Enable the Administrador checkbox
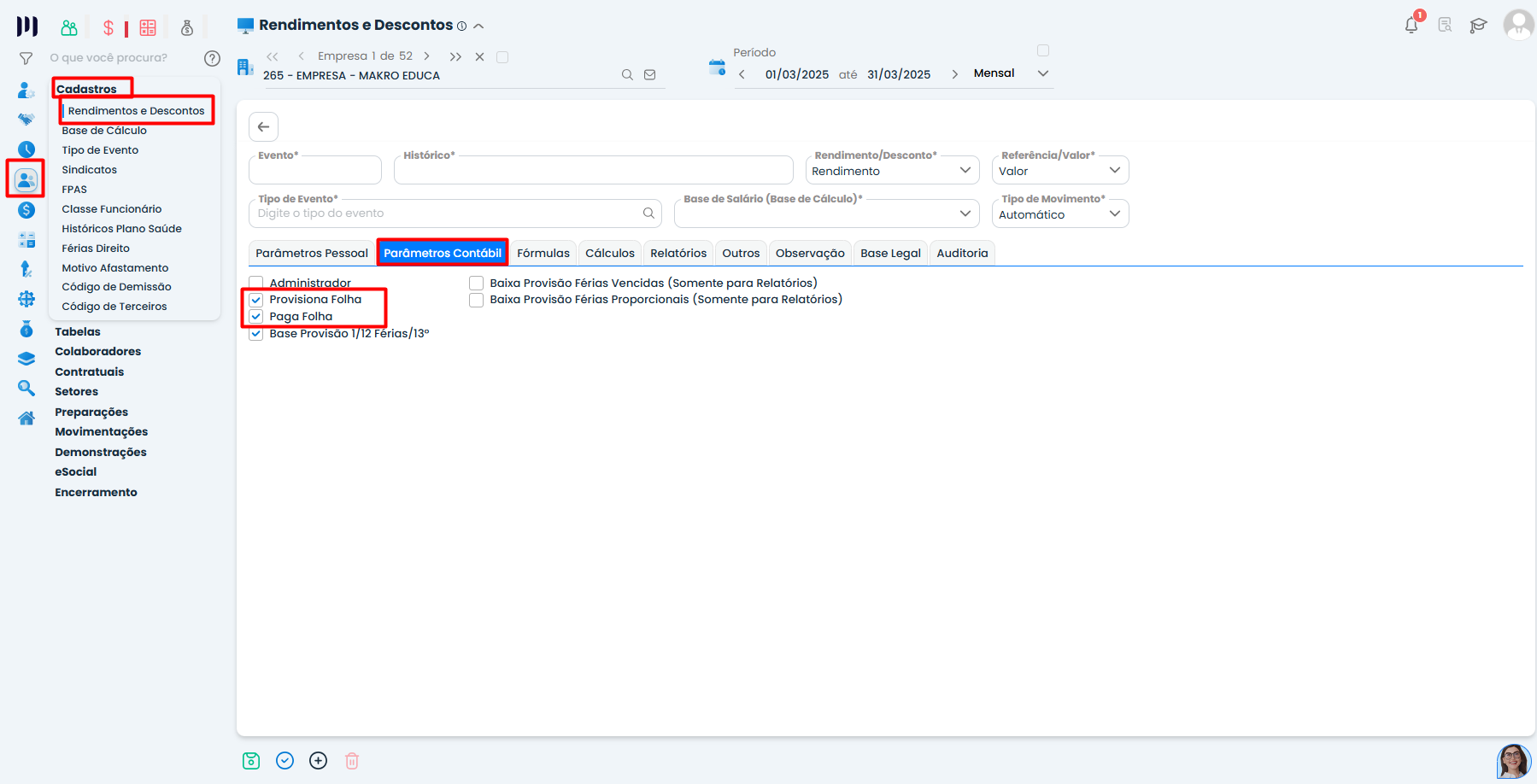 coord(256,283)
